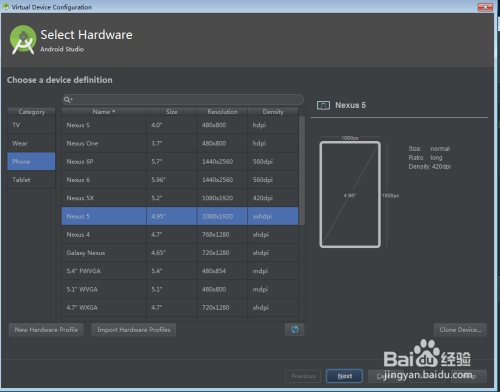This screenshot has height=392, width=500.
Task: Select the 4.7" WXGA device row
Action: [x=180, y=307]
